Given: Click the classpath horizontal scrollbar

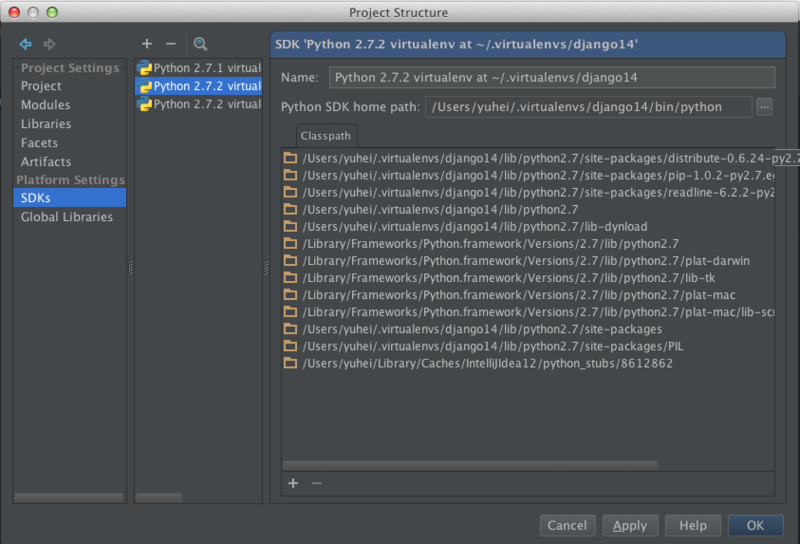Looking at the screenshot, I should click(x=470, y=465).
